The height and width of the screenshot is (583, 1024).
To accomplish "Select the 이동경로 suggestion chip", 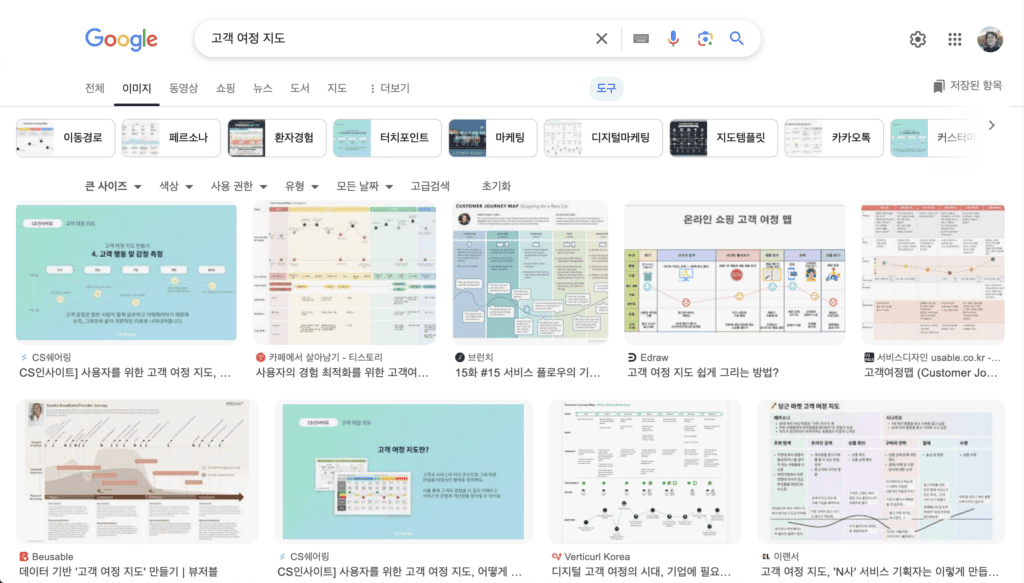I will tap(65, 138).
